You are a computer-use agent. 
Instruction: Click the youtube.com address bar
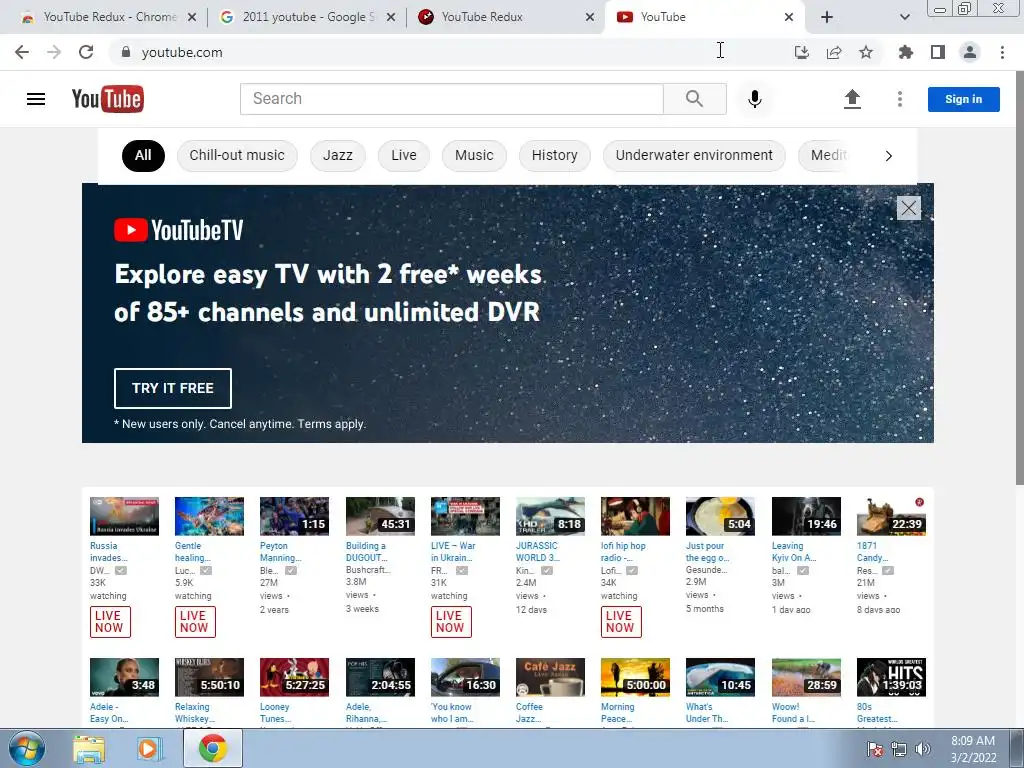pyautogui.click(x=451, y=52)
